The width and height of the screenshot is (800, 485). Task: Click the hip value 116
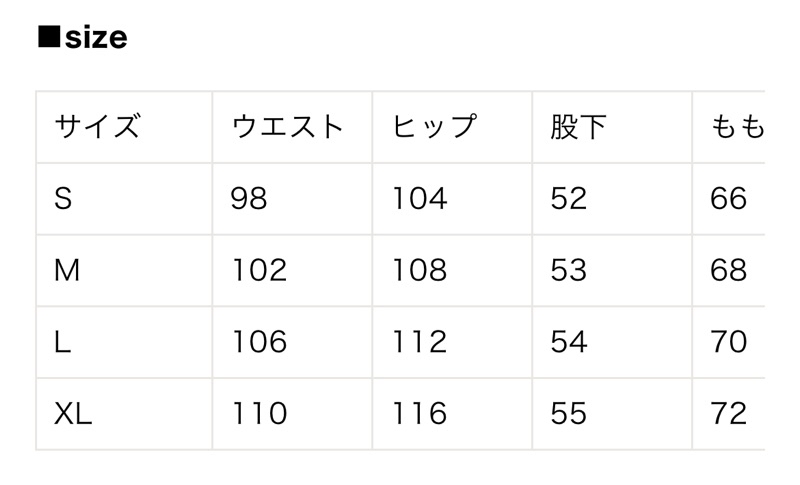pyautogui.click(x=419, y=413)
